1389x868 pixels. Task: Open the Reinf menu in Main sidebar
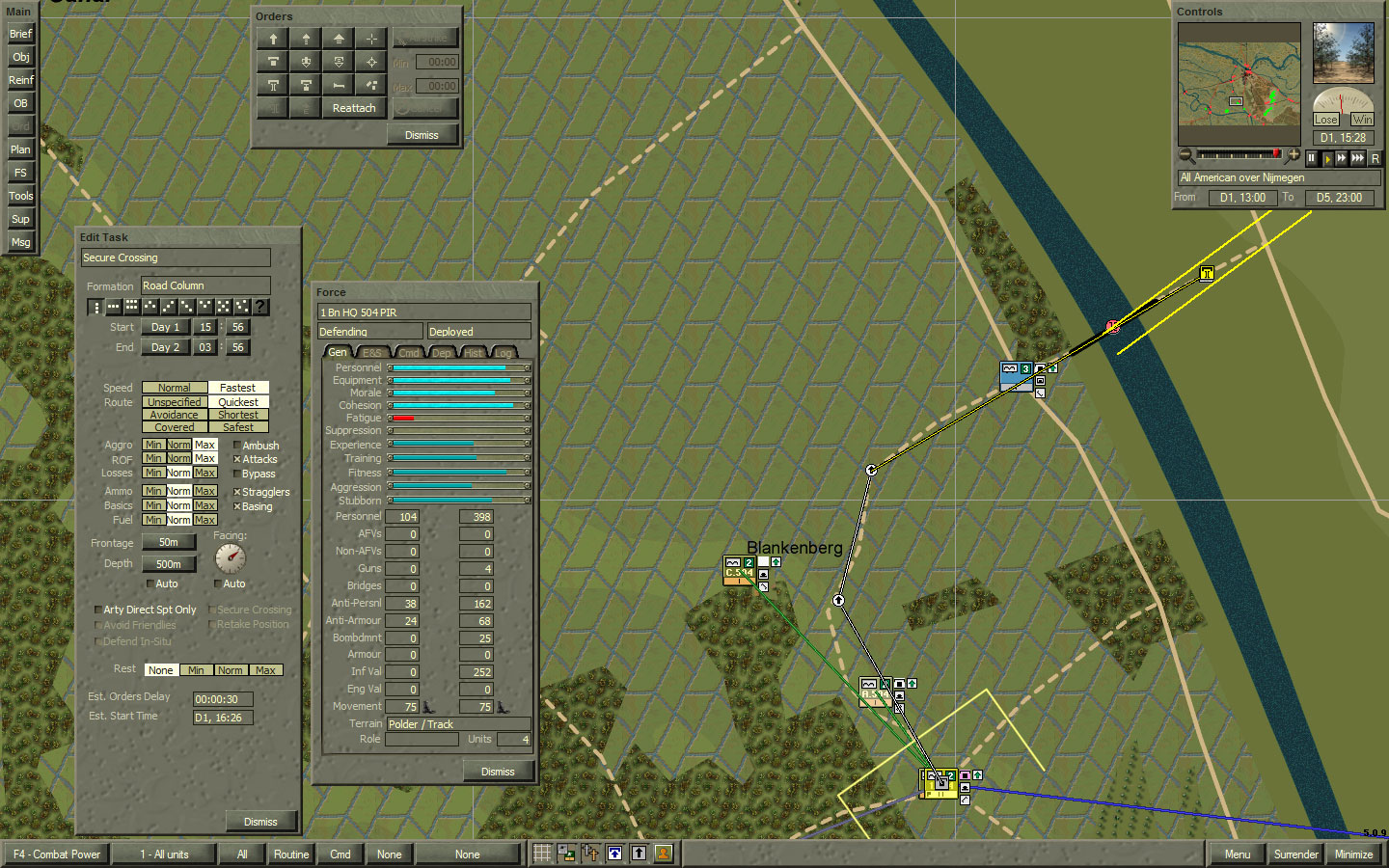tap(20, 80)
